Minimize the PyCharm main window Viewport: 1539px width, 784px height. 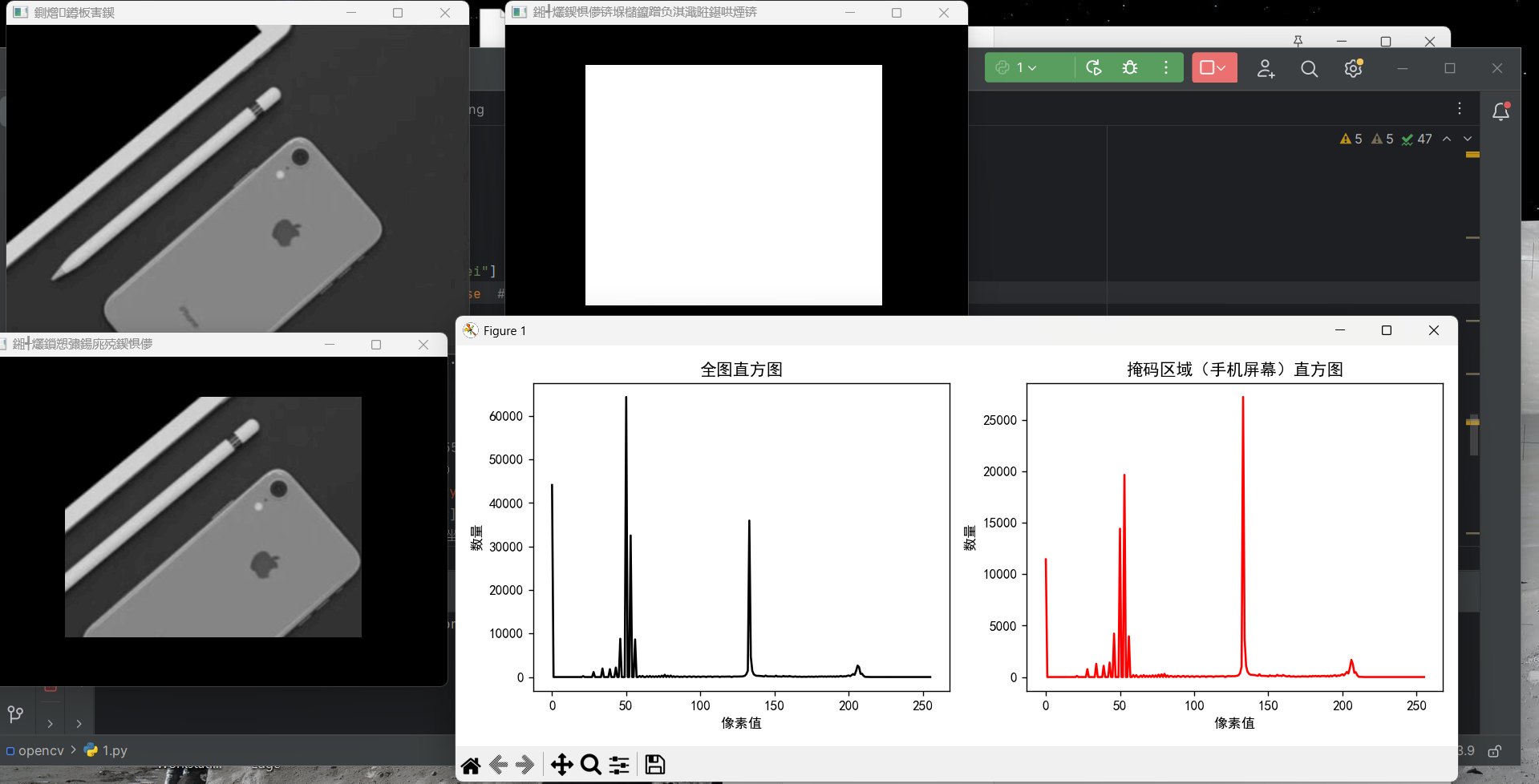[1403, 69]
